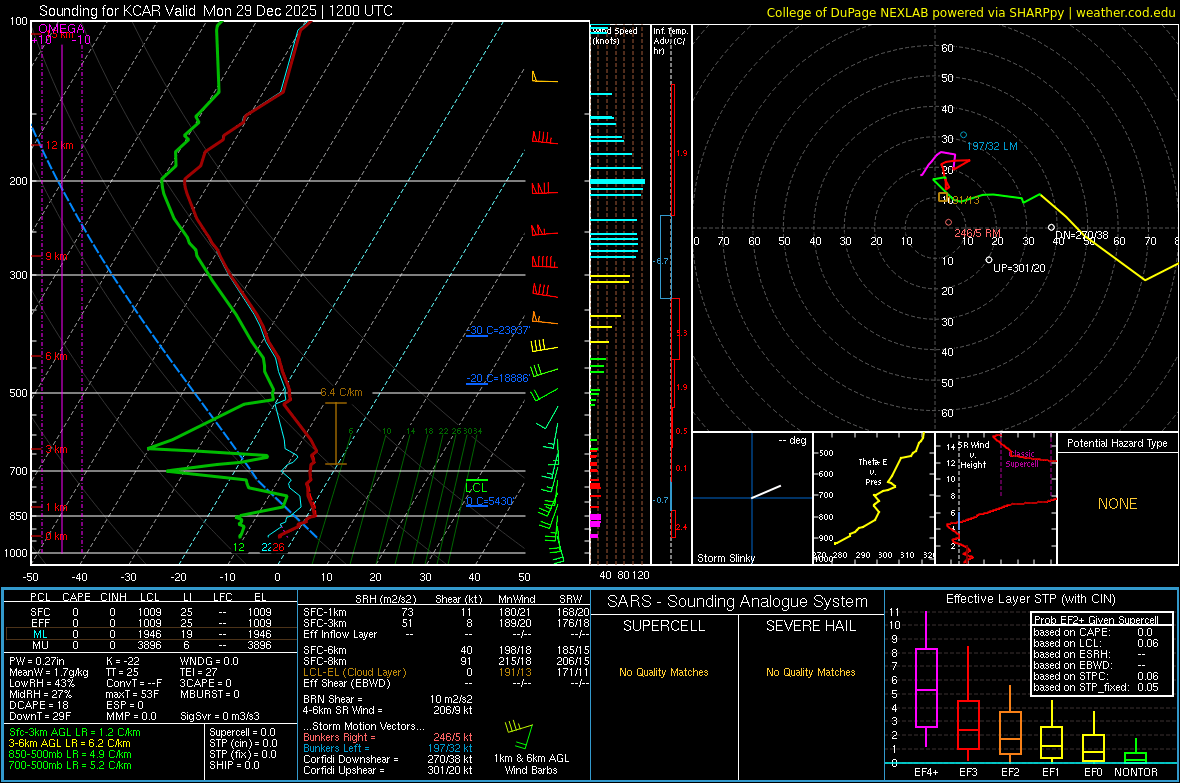Click the Sfc-3km AGL LR = 1.2 C/km line
This screenshot has height=783, width=1180.
(x=75, y=732)
